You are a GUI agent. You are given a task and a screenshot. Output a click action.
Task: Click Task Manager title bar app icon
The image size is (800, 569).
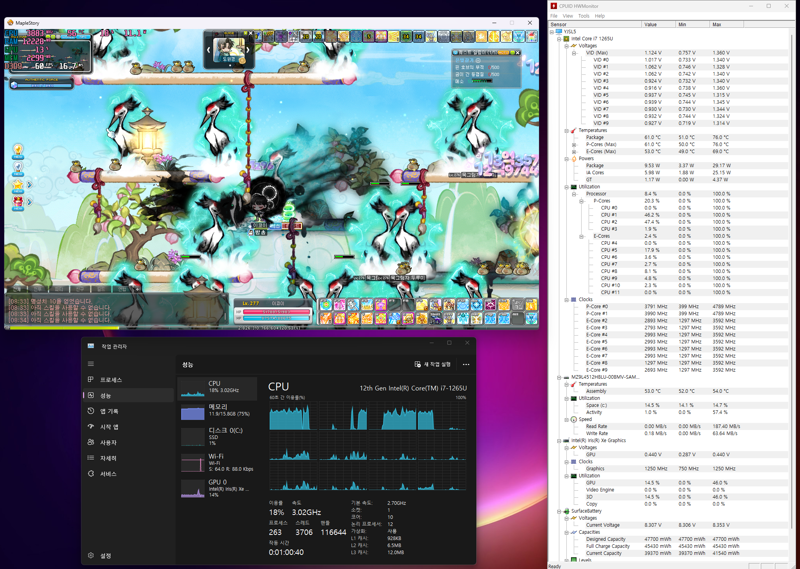tap(91, 346)
